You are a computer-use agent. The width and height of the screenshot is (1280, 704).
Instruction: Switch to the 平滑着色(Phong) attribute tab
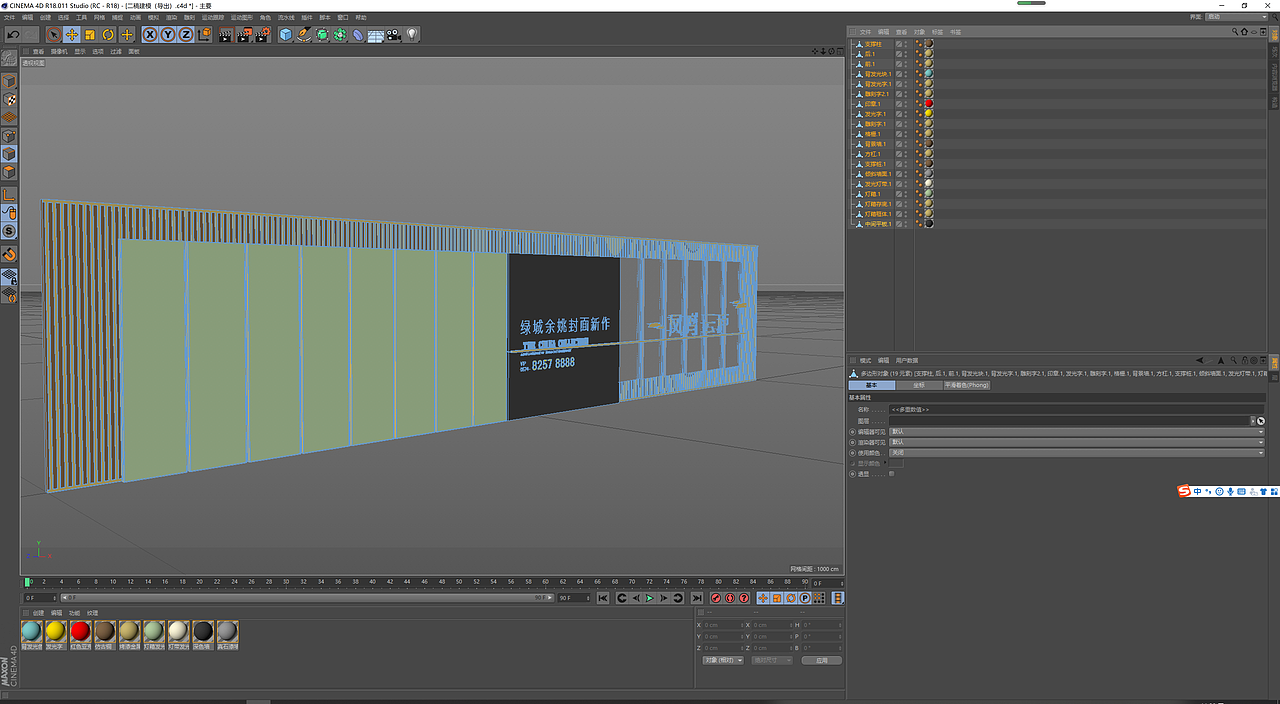point(967,385)
